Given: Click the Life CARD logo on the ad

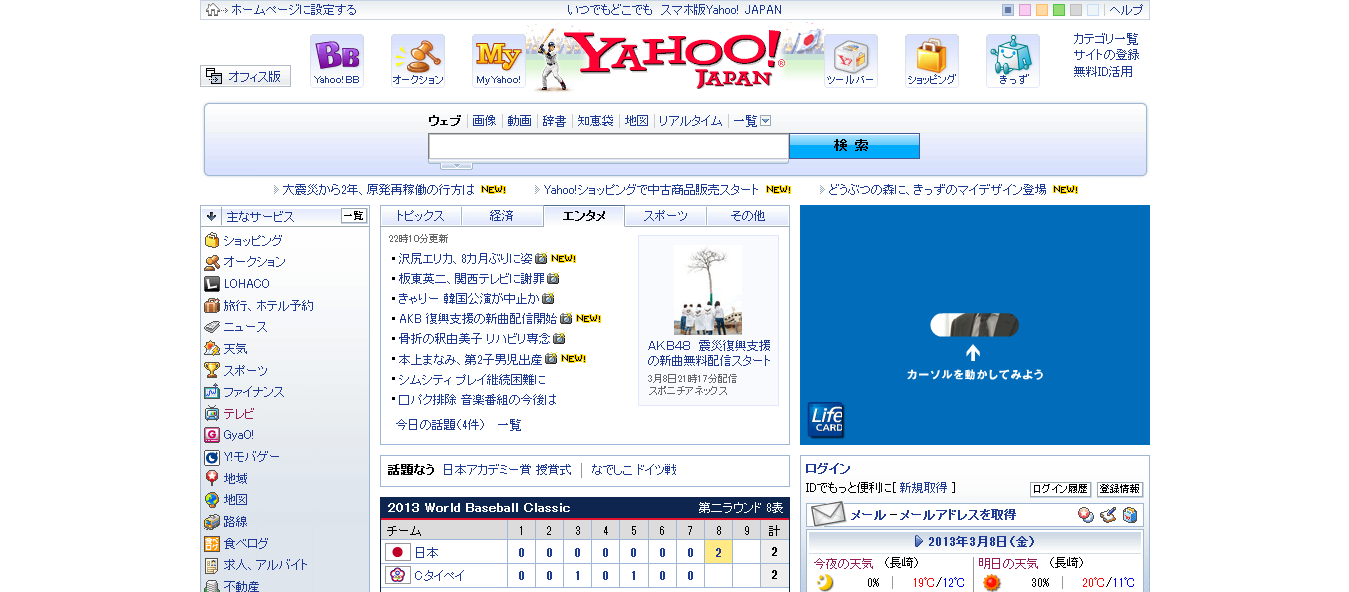Looking at the screenshot, I should 826,420.
